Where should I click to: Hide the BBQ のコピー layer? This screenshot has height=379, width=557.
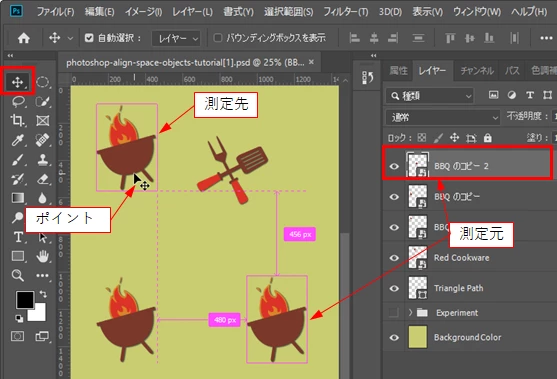click(x=394, y=197)
